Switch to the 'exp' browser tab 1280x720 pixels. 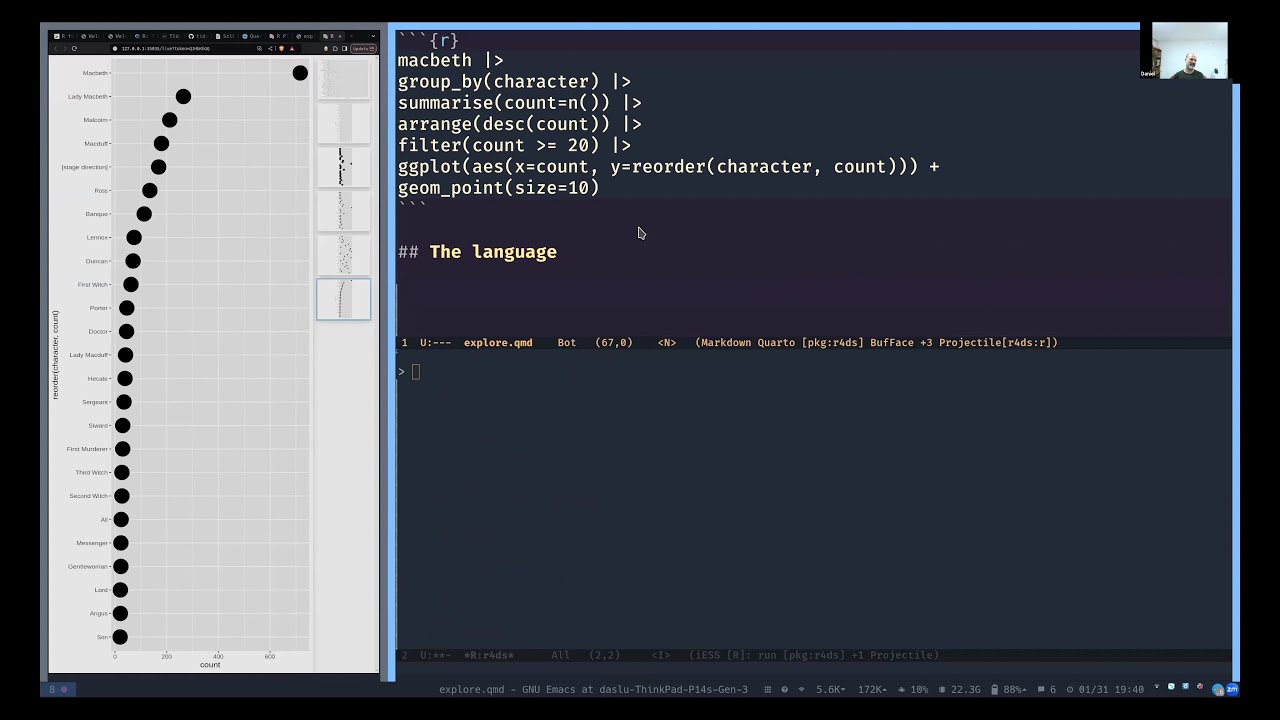(x=305, y=36)
